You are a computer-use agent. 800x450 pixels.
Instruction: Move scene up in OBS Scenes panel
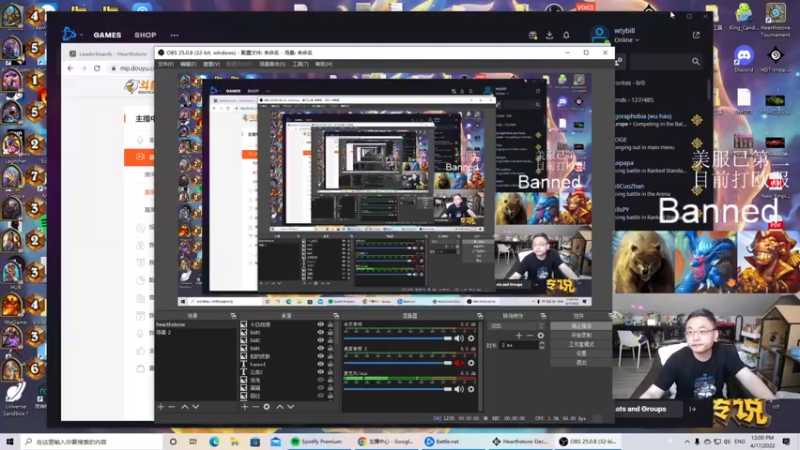[x=185, y=407]
